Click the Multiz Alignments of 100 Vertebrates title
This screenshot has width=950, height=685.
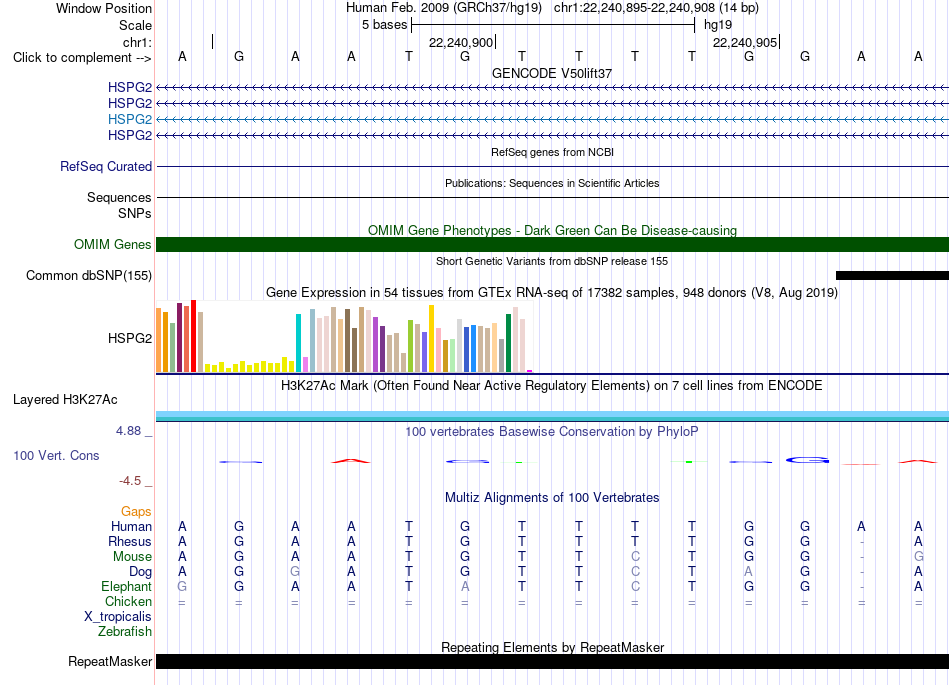[552, 497]
